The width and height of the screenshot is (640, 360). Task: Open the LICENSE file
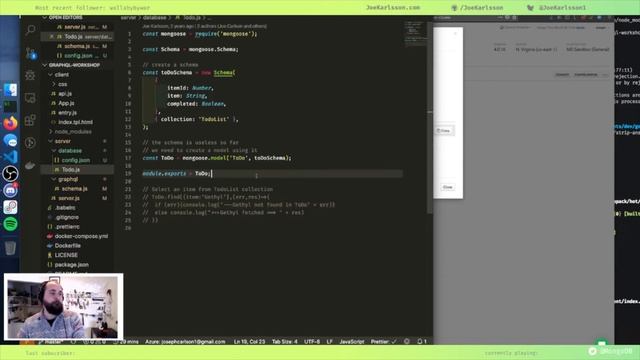coord(66,255)
